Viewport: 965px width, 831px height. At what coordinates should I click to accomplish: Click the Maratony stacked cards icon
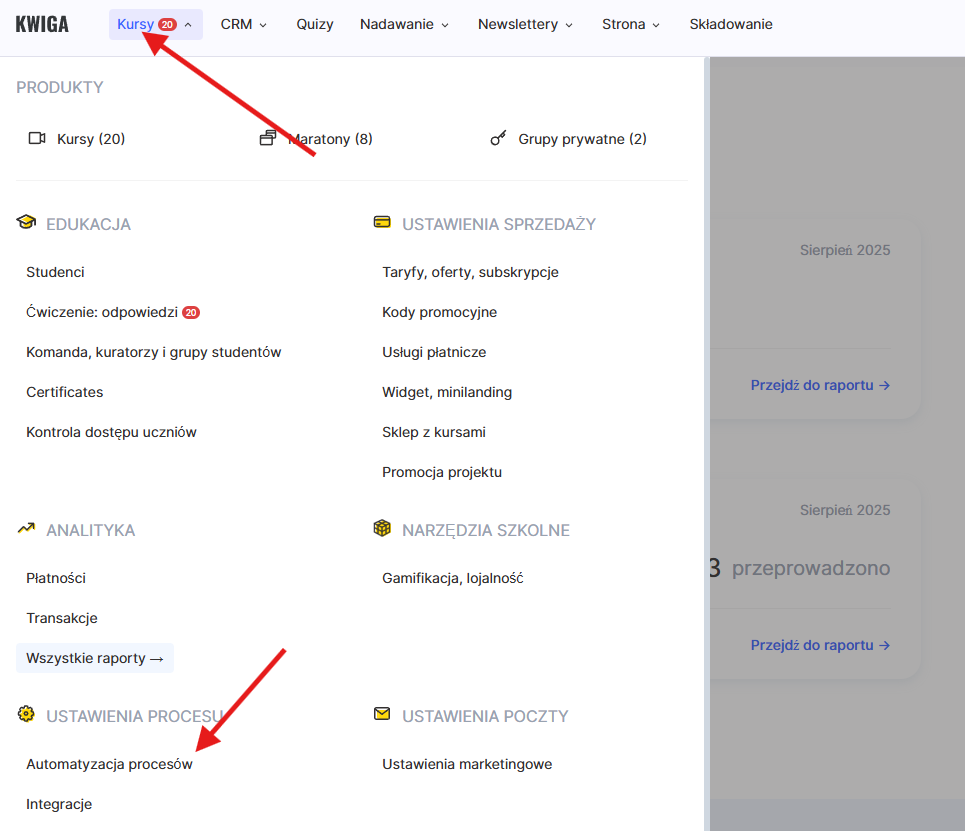pyautogui.click(x=267, y=139)
